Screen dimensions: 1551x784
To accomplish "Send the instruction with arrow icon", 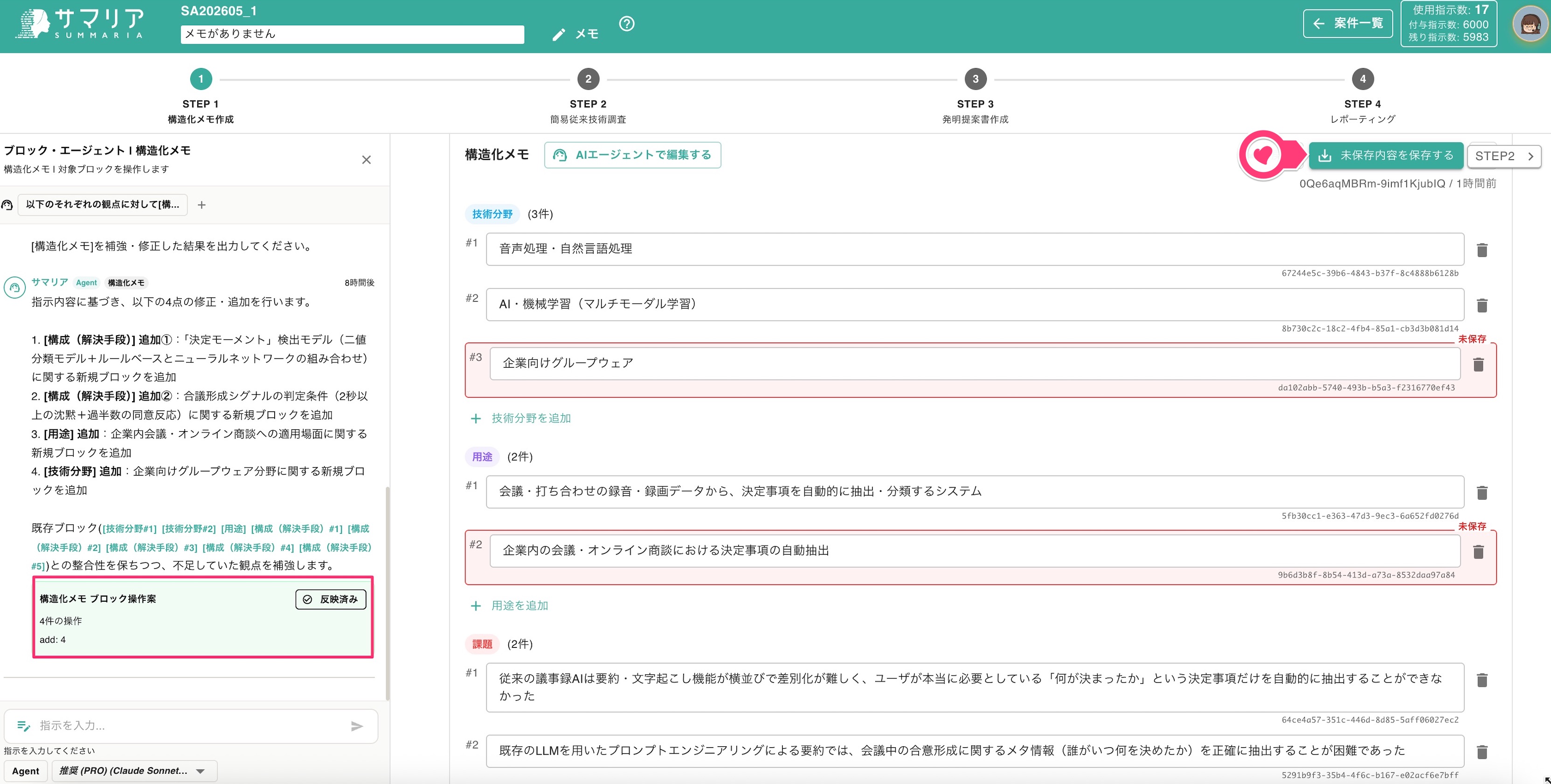I will pyautogui.click(x=357, y=726).
